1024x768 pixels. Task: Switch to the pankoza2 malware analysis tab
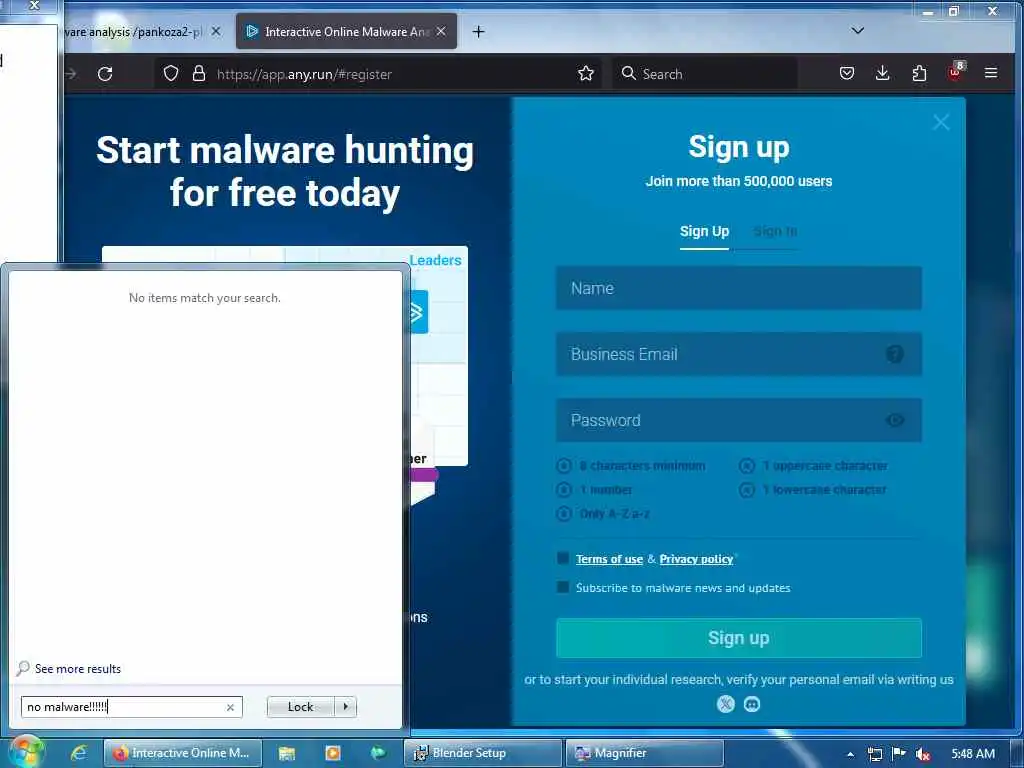(x=134, y=31)
